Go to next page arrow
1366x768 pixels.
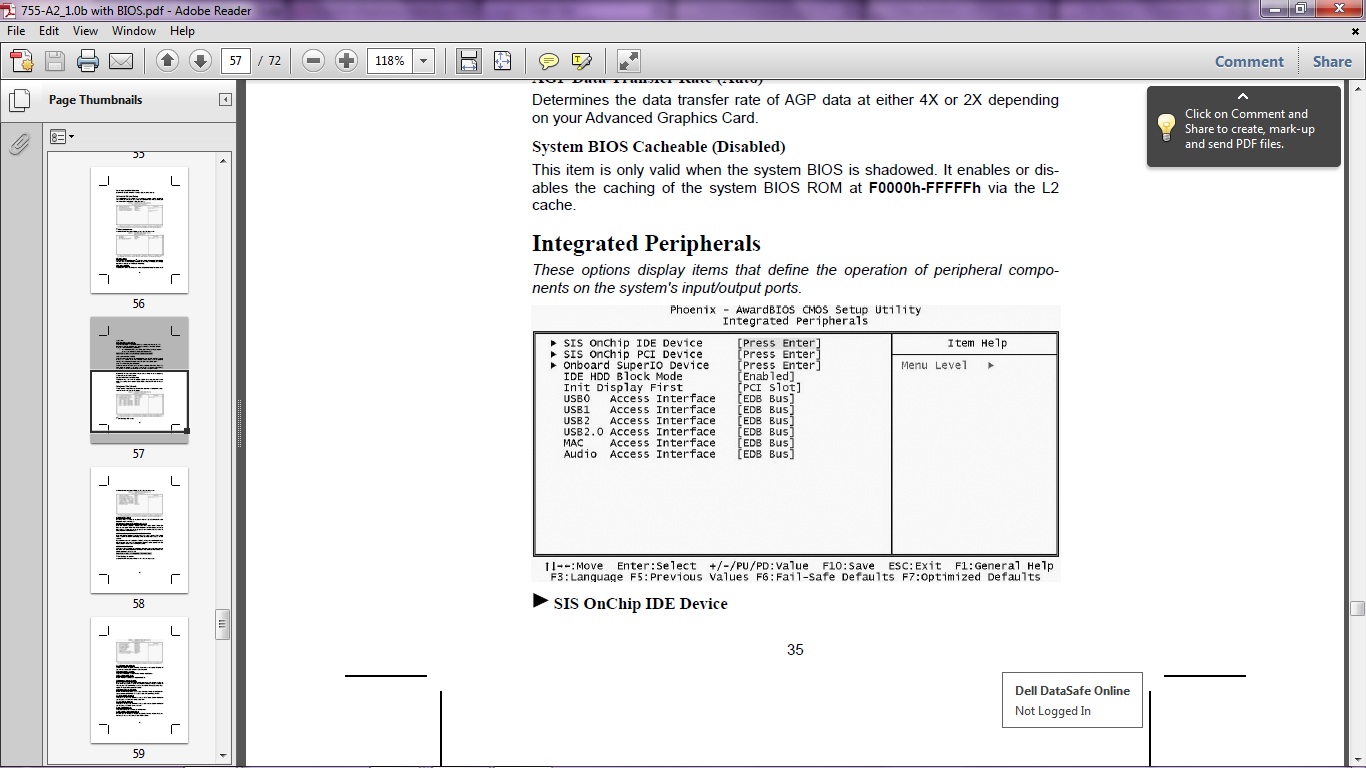(x=200, y=61)
